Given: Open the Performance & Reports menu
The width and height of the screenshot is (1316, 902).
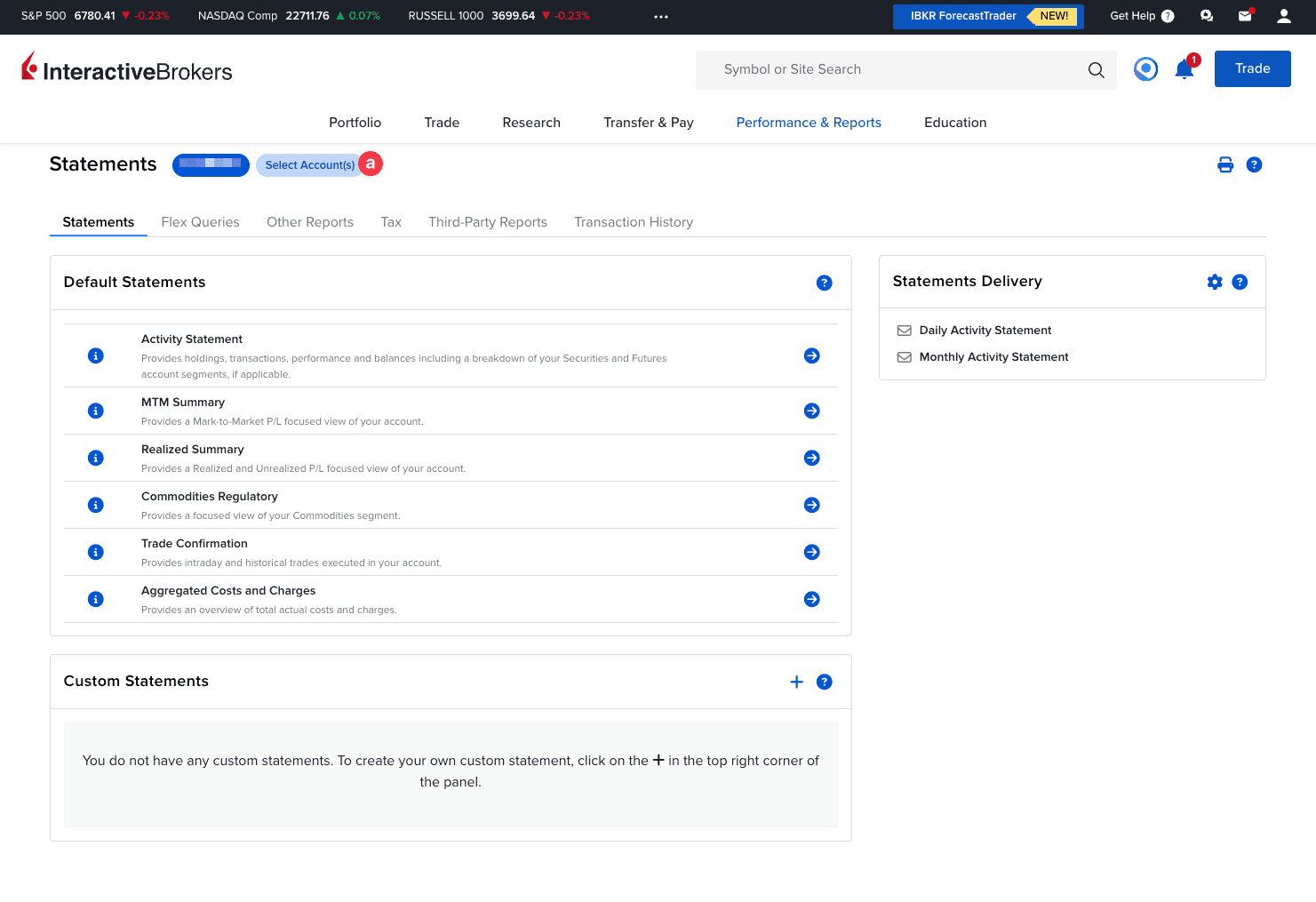Looking at the screenshot, I should click(x=808, y=123).
